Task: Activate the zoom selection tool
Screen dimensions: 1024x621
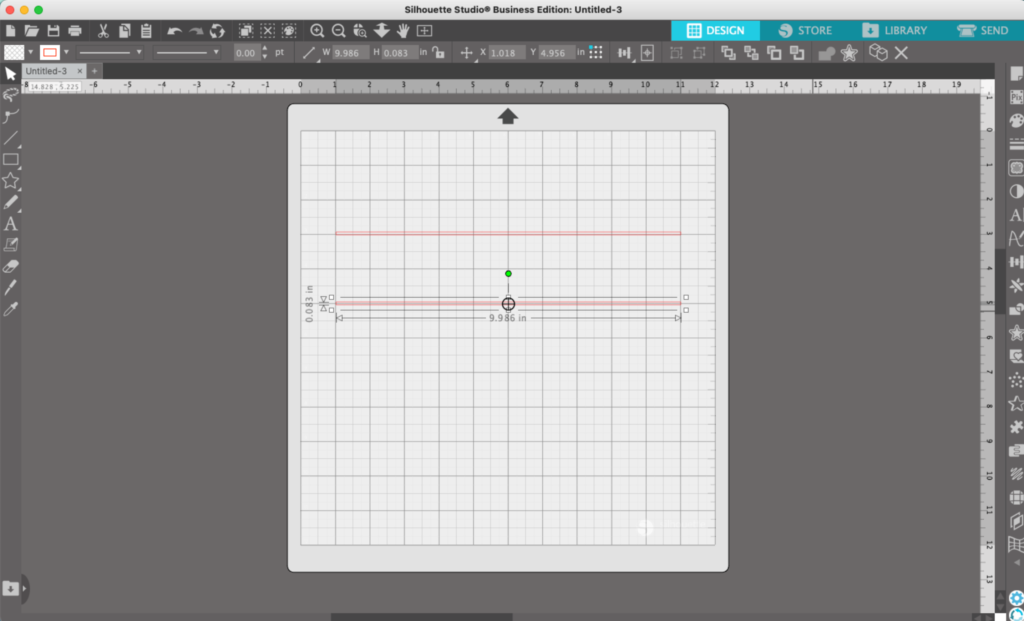Action: (x=360, y=31)
